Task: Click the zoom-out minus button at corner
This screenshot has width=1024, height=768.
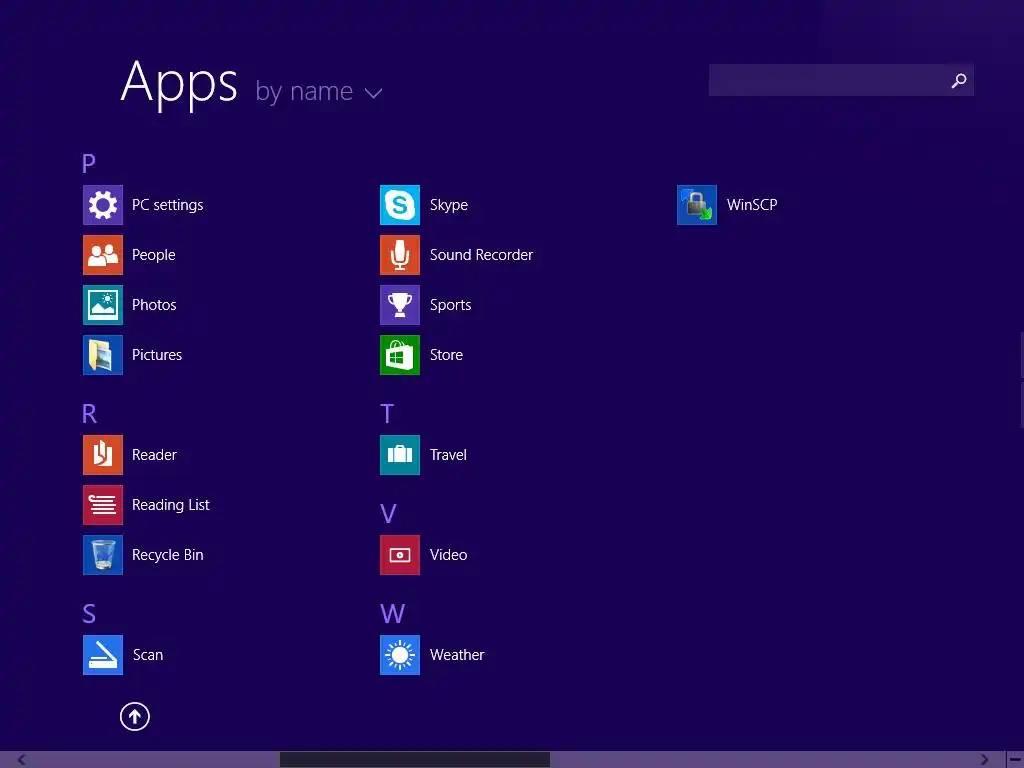Action: [x=1016, y=760]
